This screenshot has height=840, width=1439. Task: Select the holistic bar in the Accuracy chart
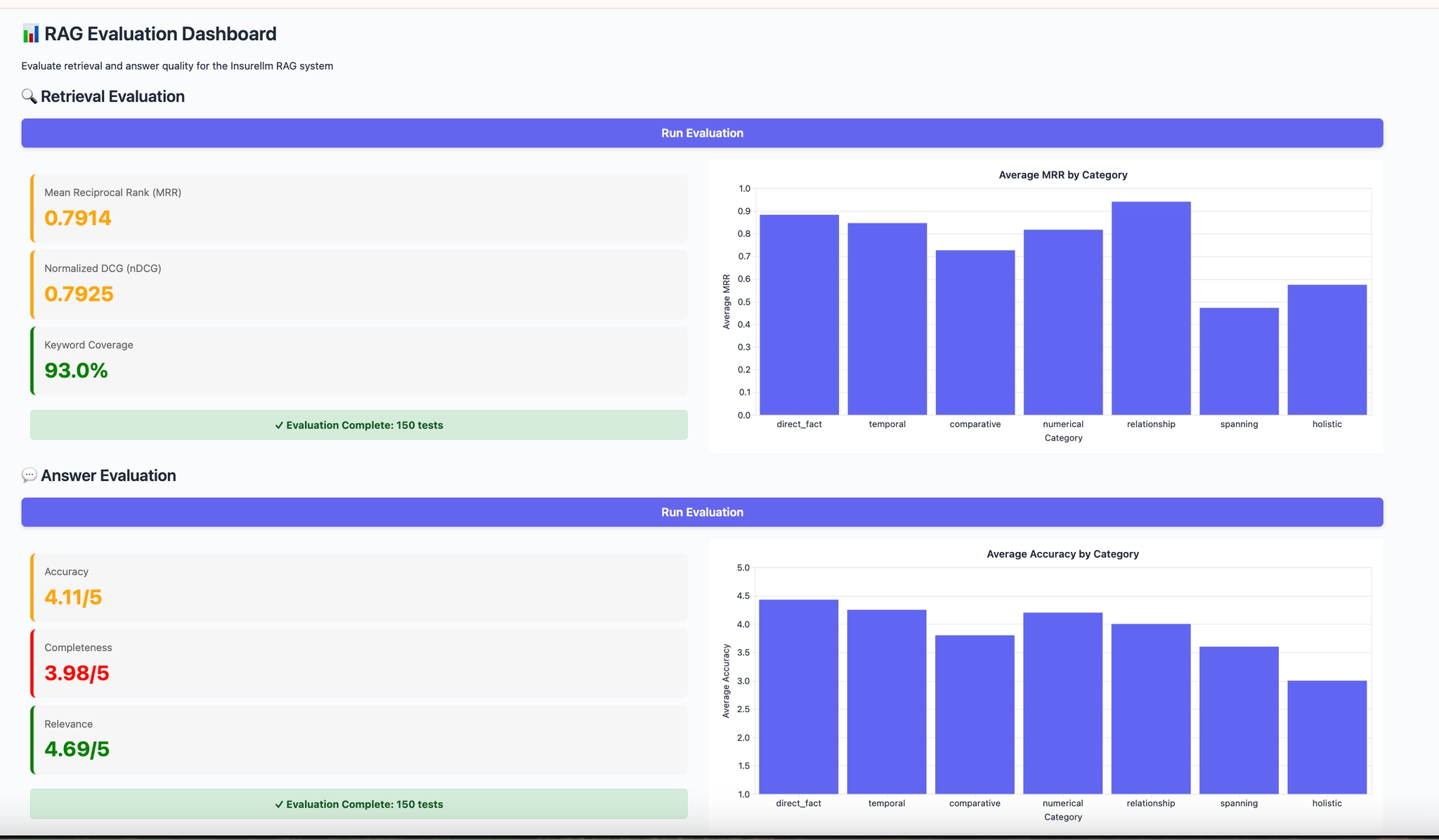(1327, 737)
